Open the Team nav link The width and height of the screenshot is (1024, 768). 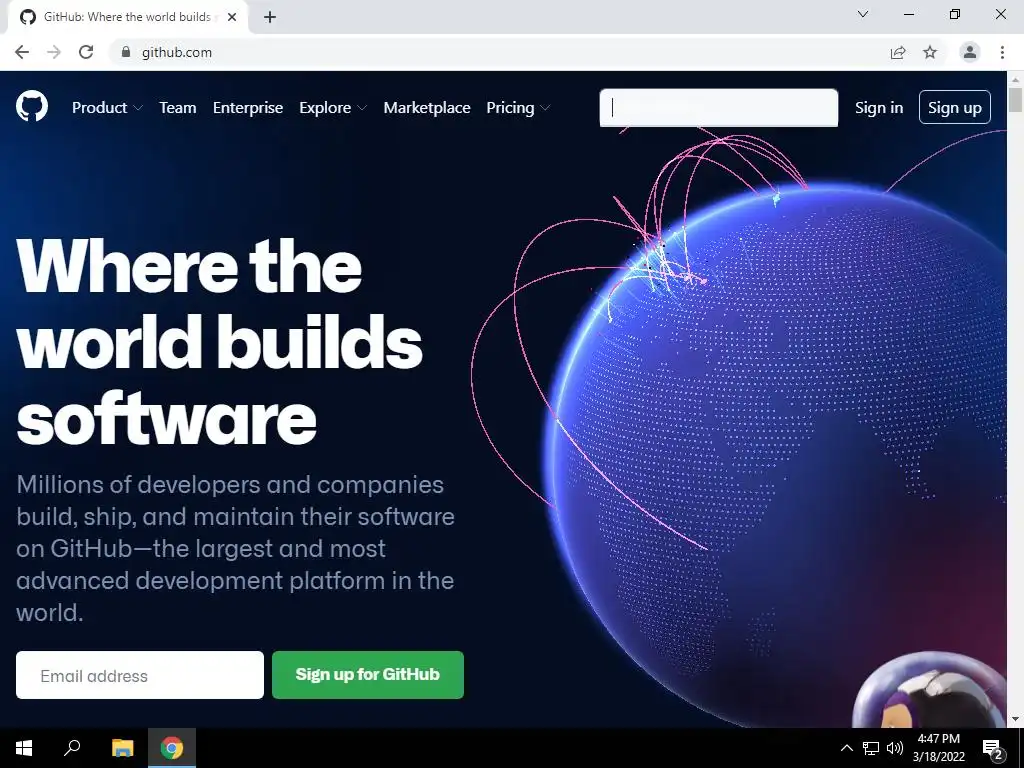point(178,108)
